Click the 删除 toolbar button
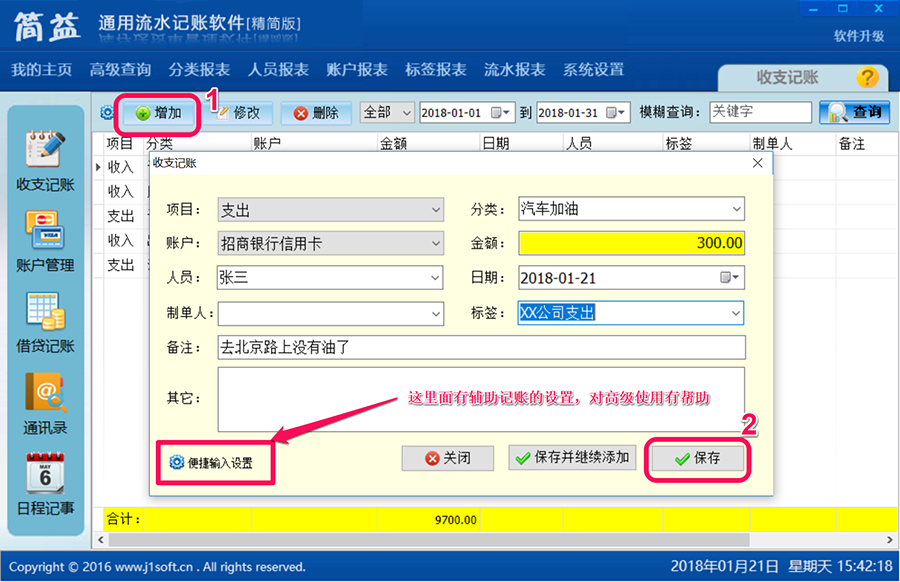The height and width of the screenshot is (582, 900). pos(316,113)
